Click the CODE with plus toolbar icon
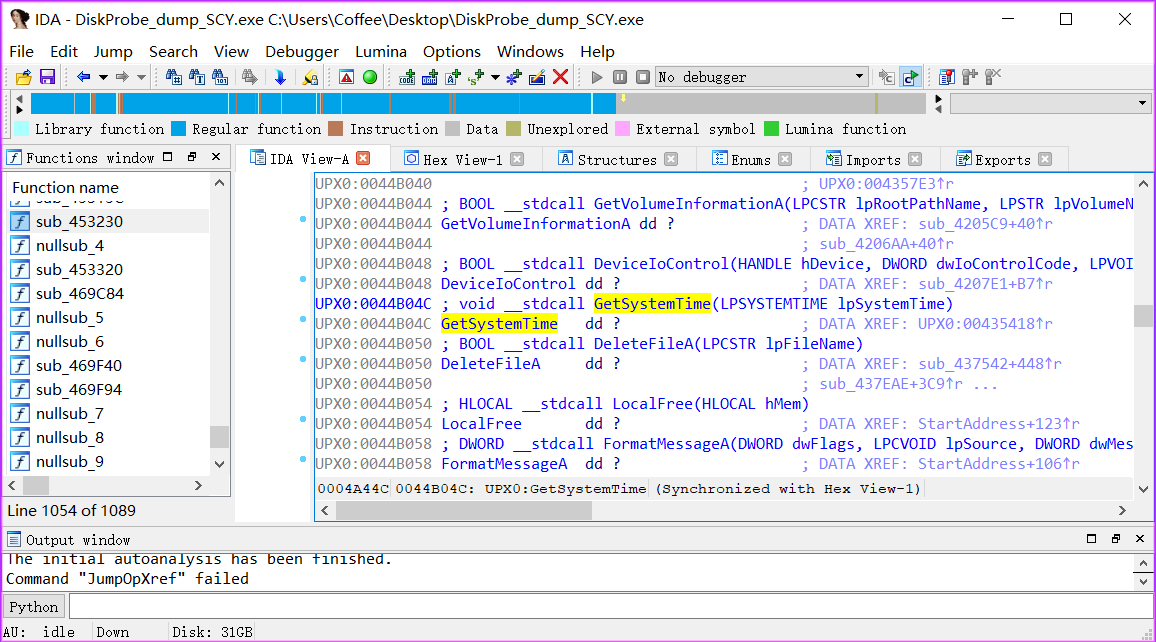Image resolution: width=1156 pixels, height=642 pixels. (407, 77)
